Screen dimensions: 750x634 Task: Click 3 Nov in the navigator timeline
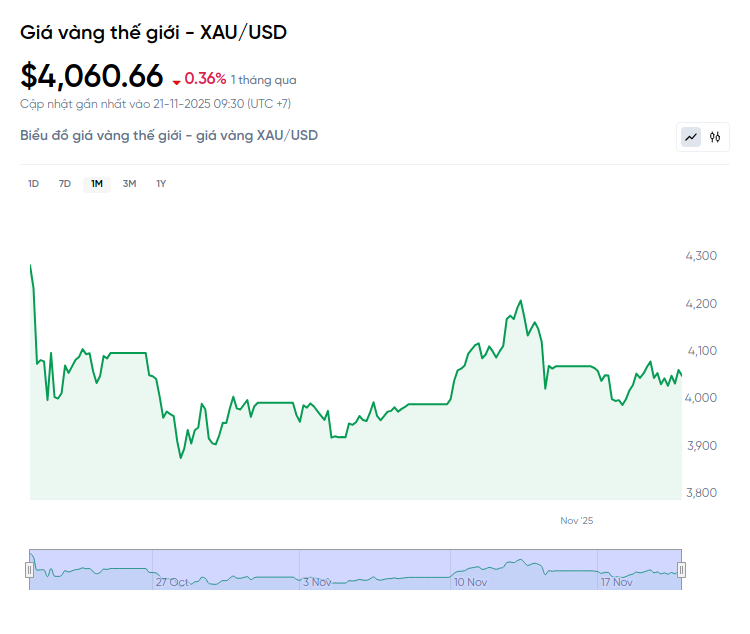318,582
